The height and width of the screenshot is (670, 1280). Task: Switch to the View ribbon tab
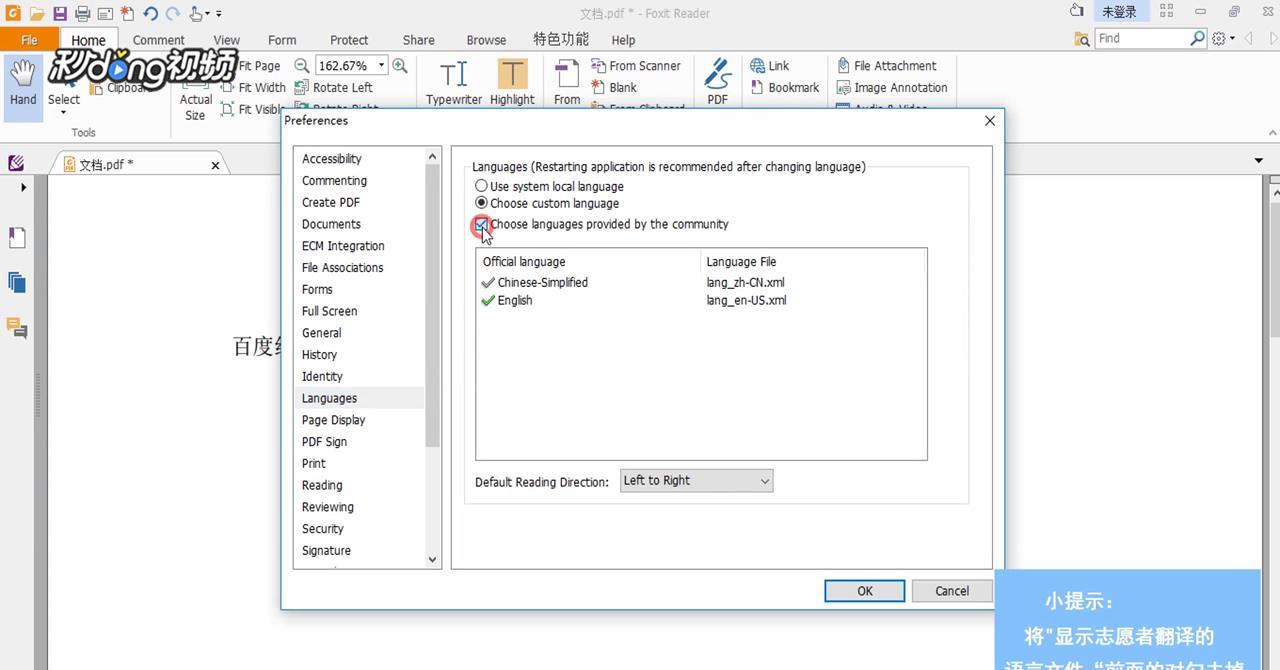click(x=226, y=40)
